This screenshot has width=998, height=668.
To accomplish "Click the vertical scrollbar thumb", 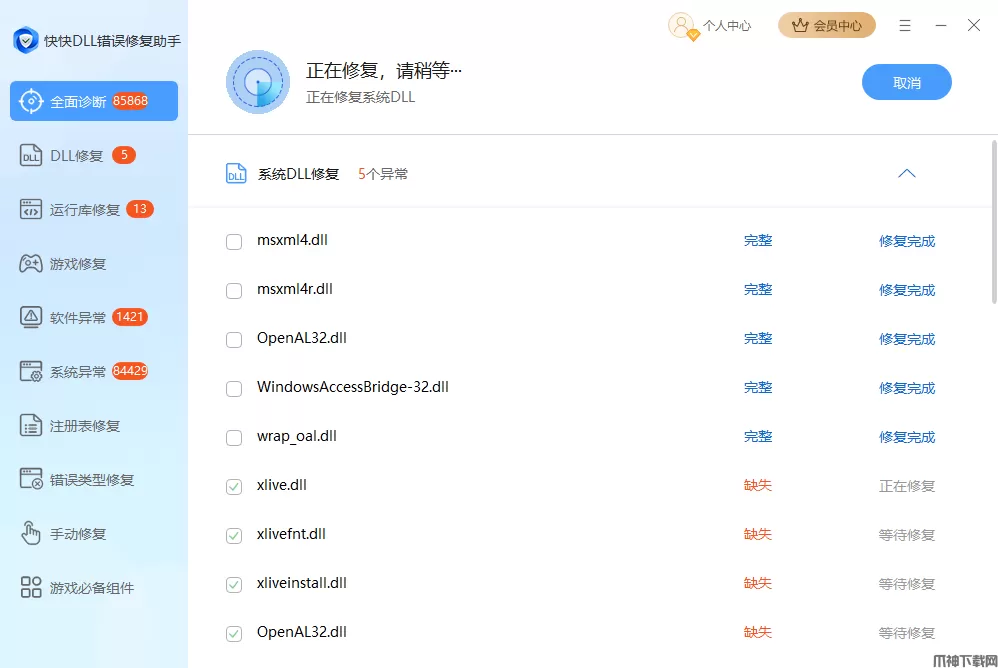I will pos(993,220).
